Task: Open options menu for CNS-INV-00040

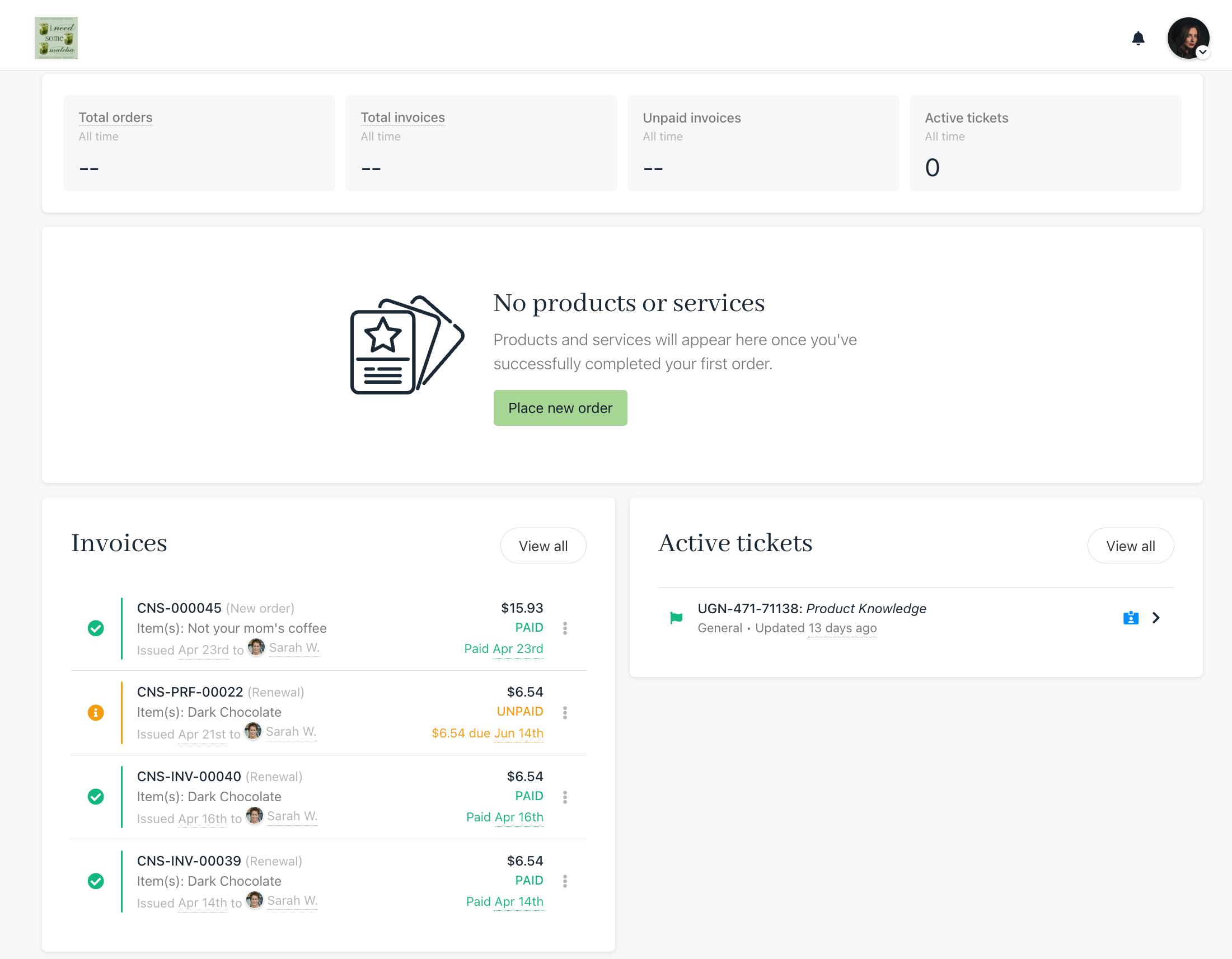Action: (565, 797)
